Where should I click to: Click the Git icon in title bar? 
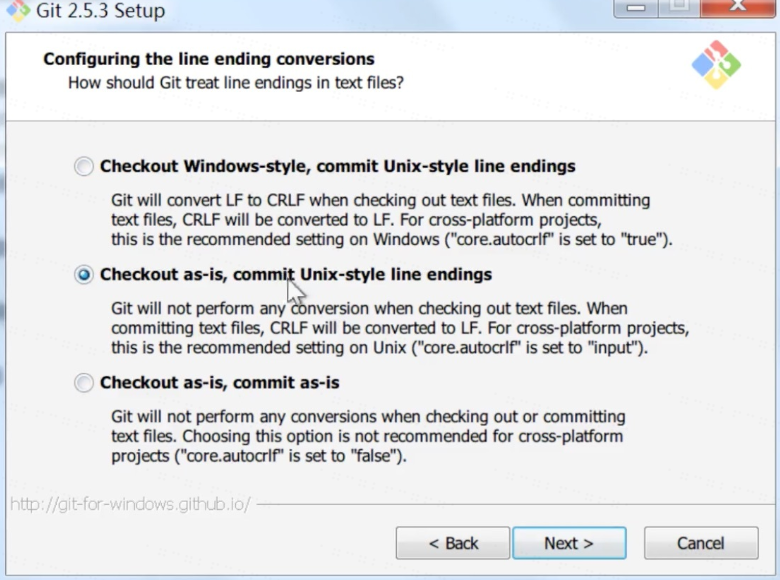(x=17, y=10)
